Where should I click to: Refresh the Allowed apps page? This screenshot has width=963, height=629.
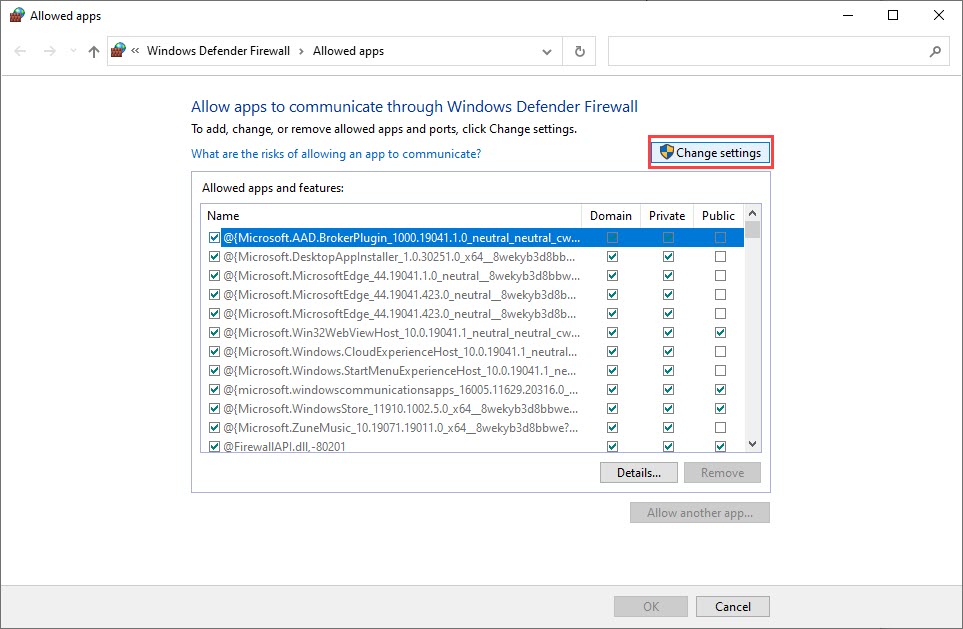click(x=579, y=52)
